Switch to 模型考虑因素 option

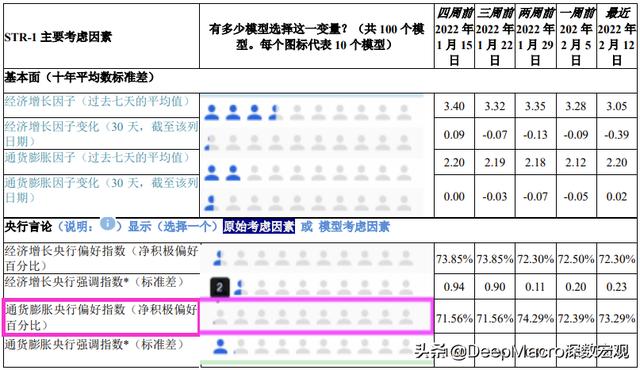point(354,226)
